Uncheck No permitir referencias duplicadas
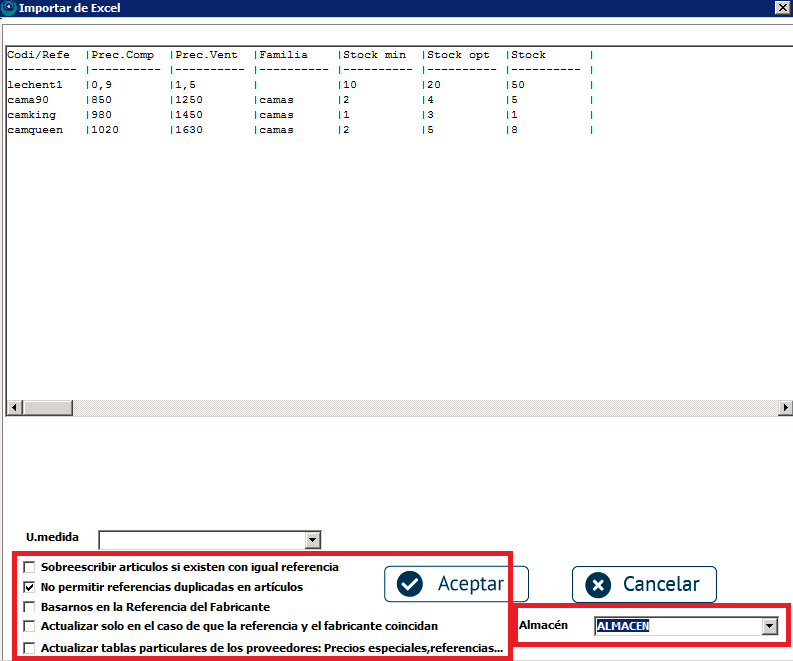This screenshot has width=793, height=661. pyautogui.click(x=28, y=587)
